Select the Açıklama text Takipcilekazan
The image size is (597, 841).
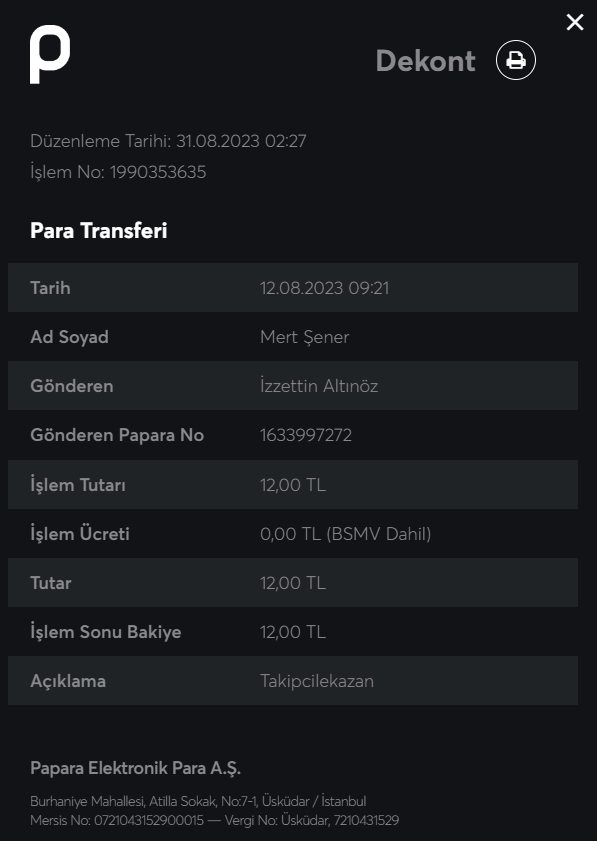[316, 681]
